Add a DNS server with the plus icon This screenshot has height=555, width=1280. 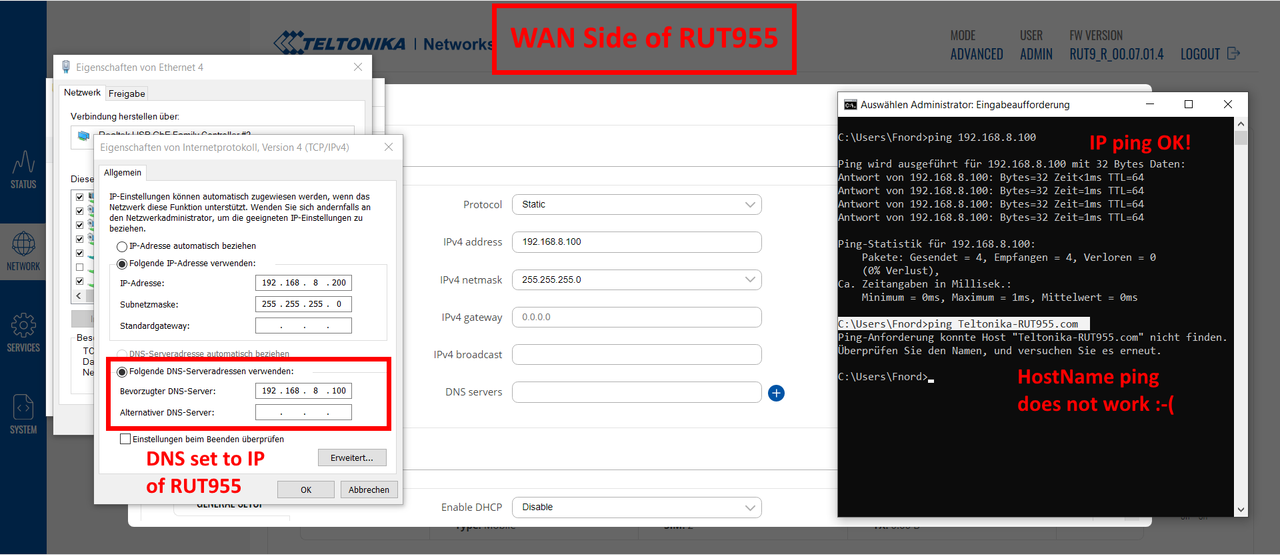pos(776,393)
